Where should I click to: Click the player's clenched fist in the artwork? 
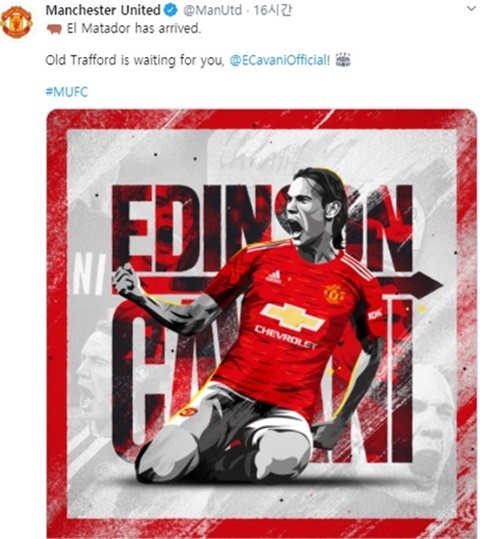tap(125, 279)
